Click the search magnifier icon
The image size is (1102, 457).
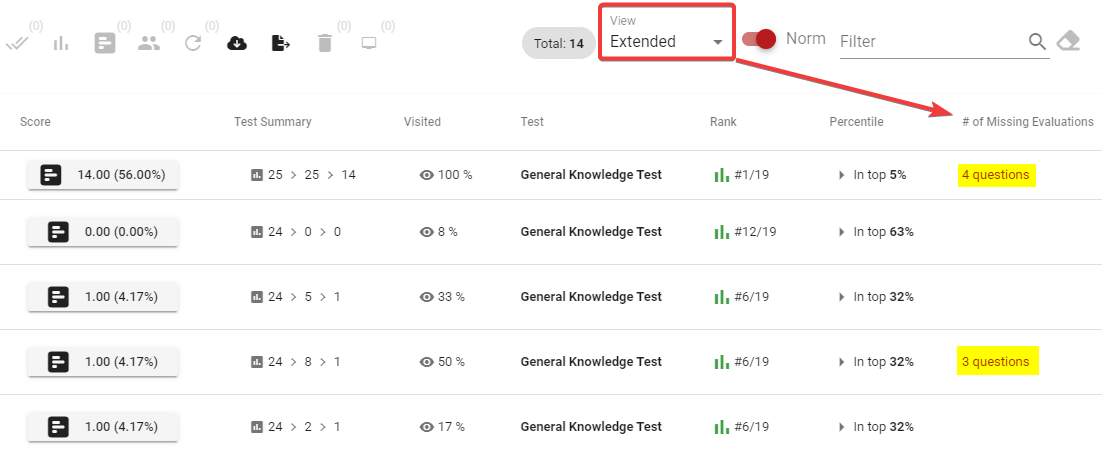(1037, 41)
